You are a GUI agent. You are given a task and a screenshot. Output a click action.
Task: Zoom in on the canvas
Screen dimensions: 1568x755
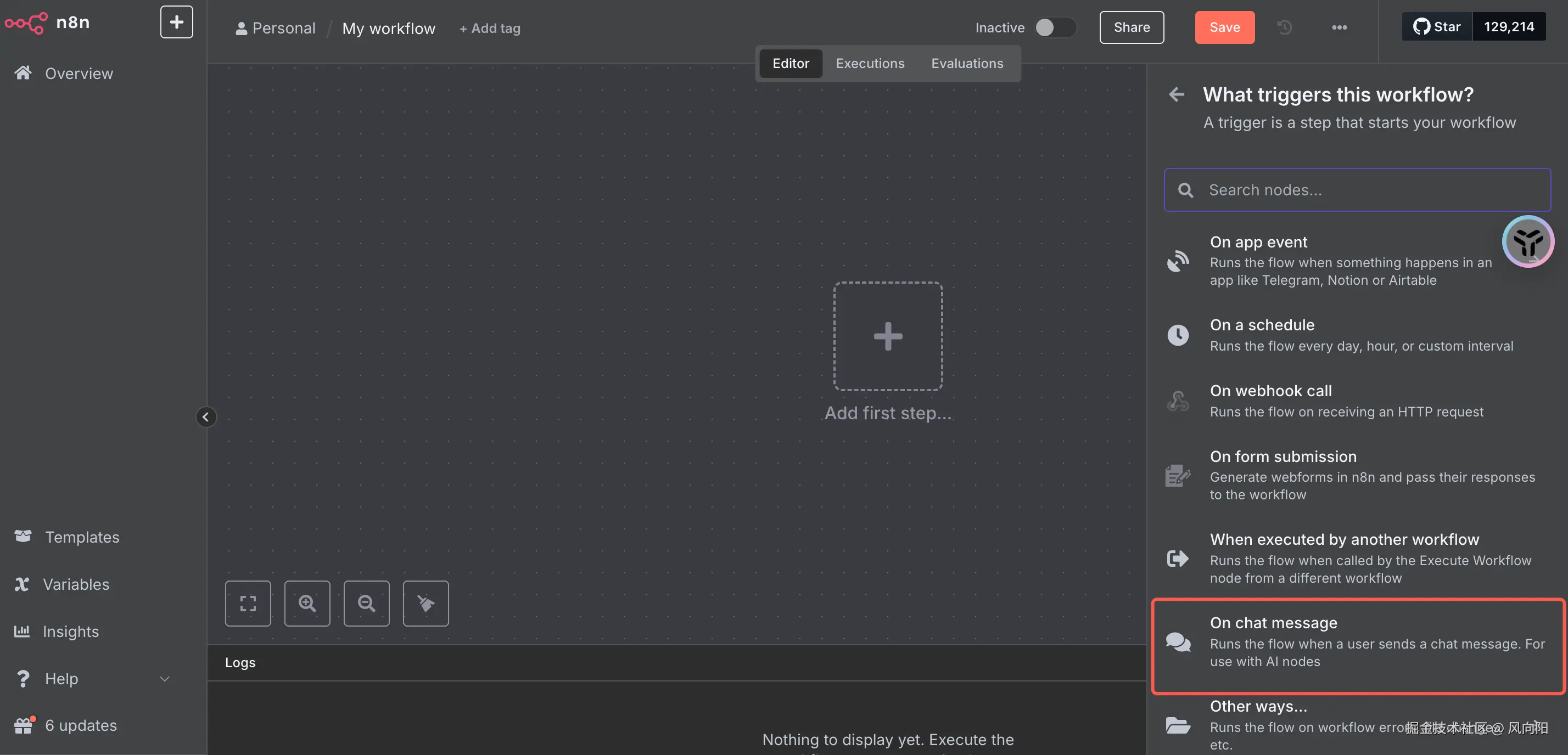tap(307, 603)
